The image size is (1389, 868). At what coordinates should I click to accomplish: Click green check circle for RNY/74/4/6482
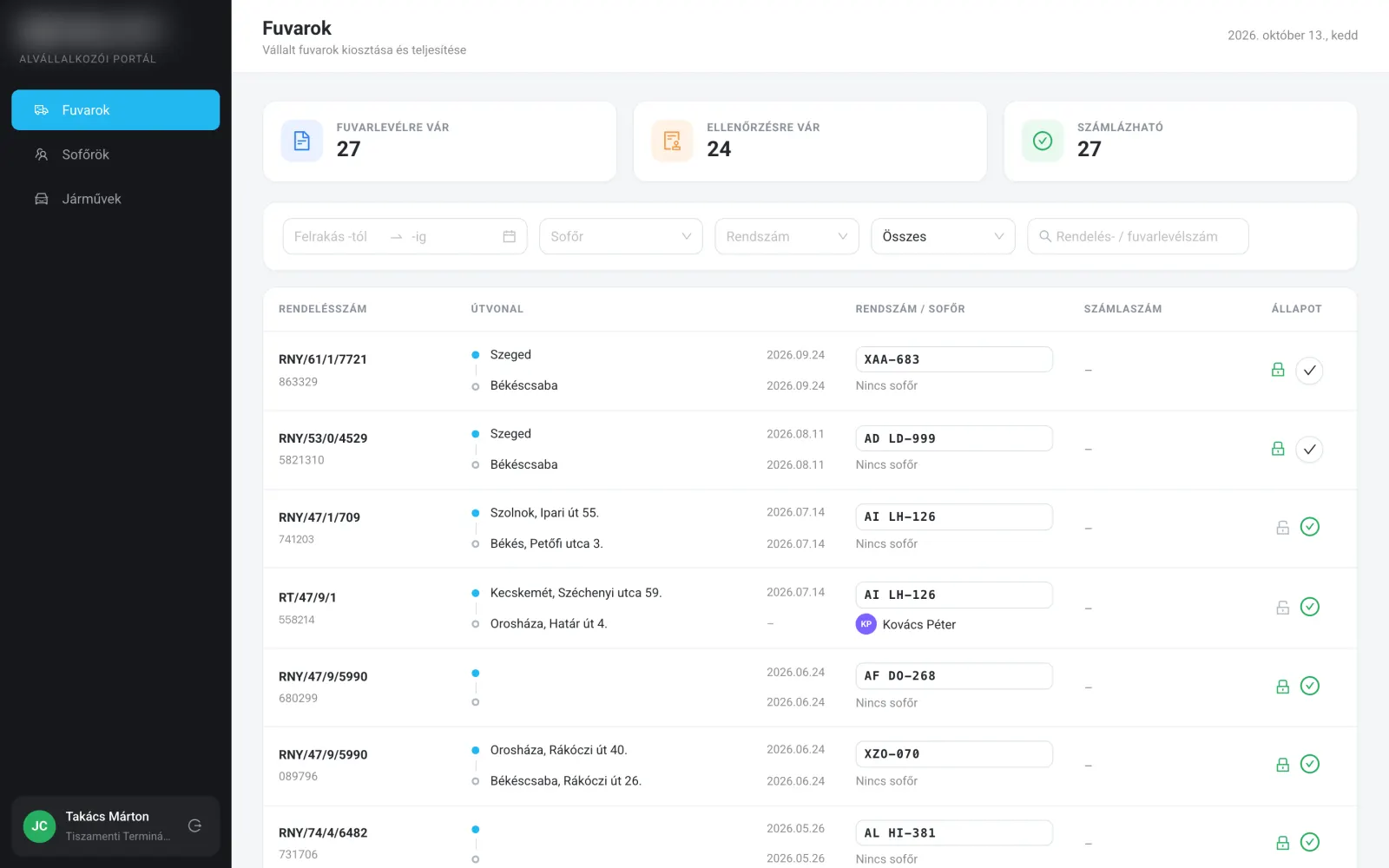[x=1310, y=842]
